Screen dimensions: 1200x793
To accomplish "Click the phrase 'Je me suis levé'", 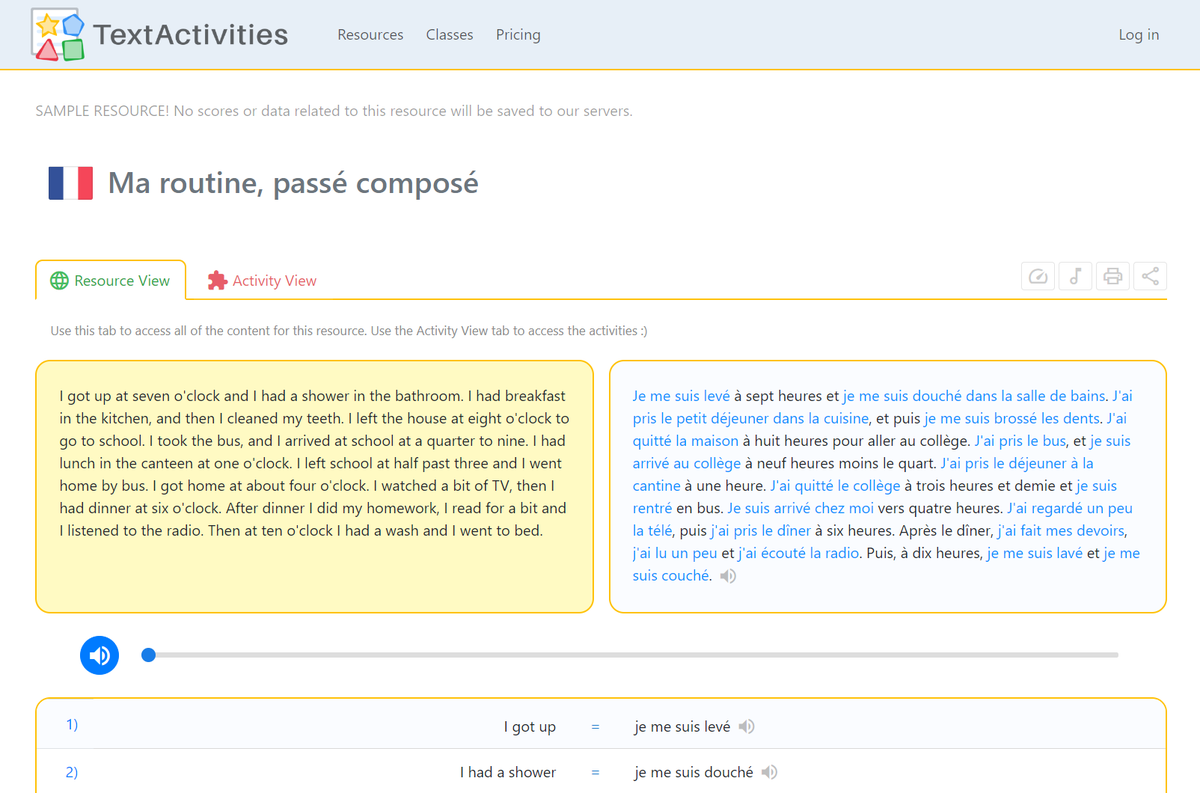I will (x=681, y=396).
